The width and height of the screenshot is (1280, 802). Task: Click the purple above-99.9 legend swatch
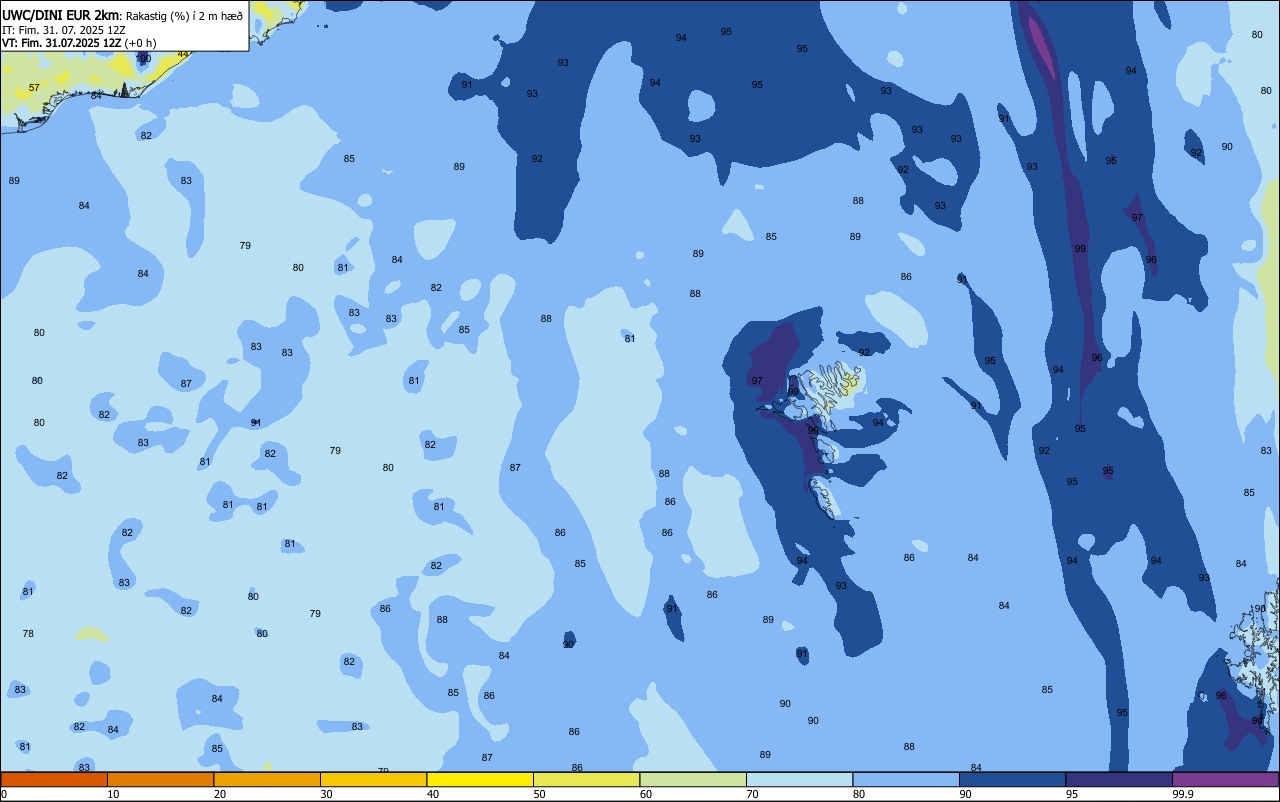[x=1225, y=779]
